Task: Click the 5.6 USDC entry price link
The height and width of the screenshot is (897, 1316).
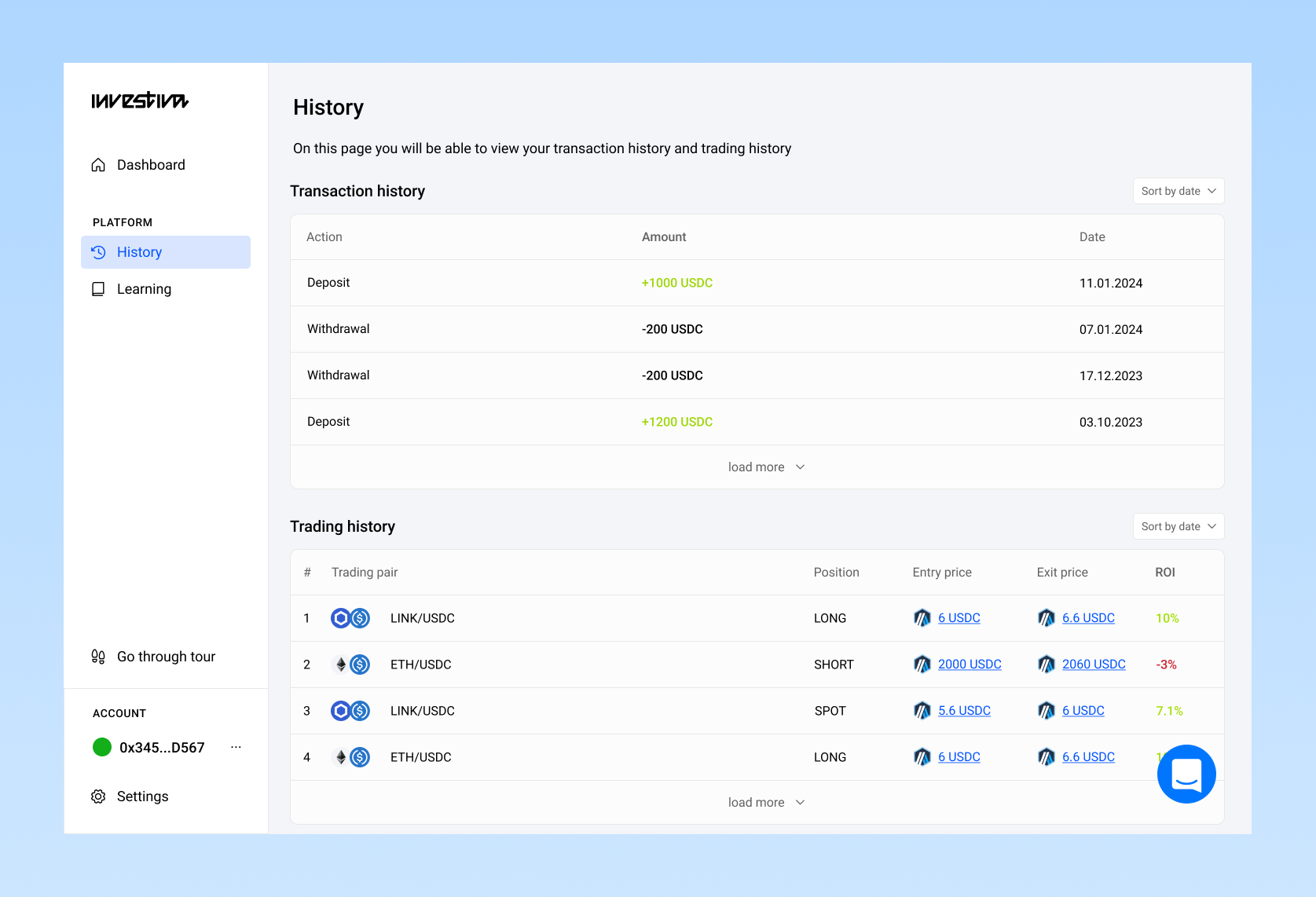Action: [x=964, y=711]
